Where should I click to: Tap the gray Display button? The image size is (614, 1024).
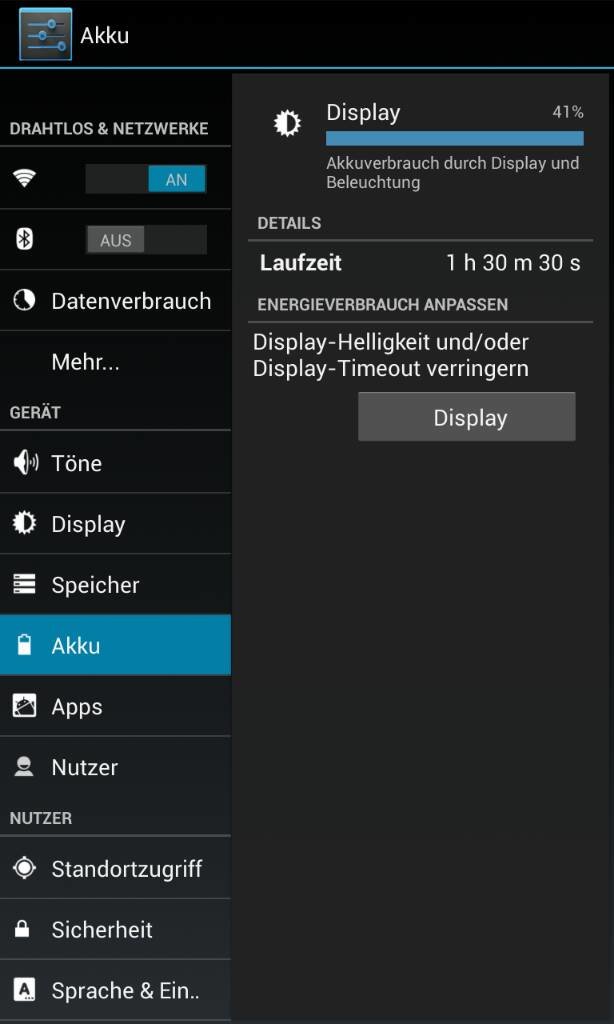click(467, 417)
